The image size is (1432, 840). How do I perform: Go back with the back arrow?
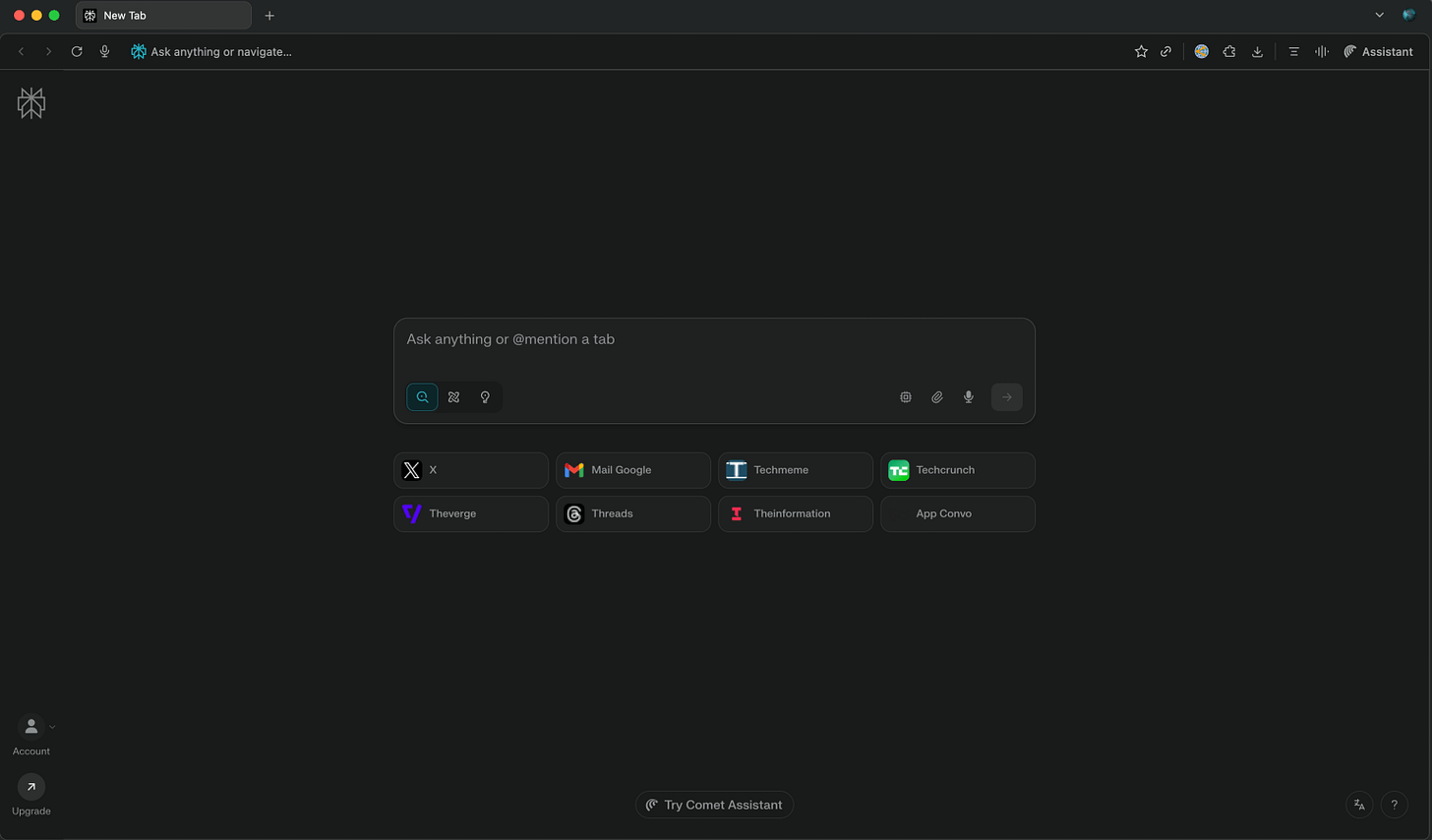coord(21,51)
